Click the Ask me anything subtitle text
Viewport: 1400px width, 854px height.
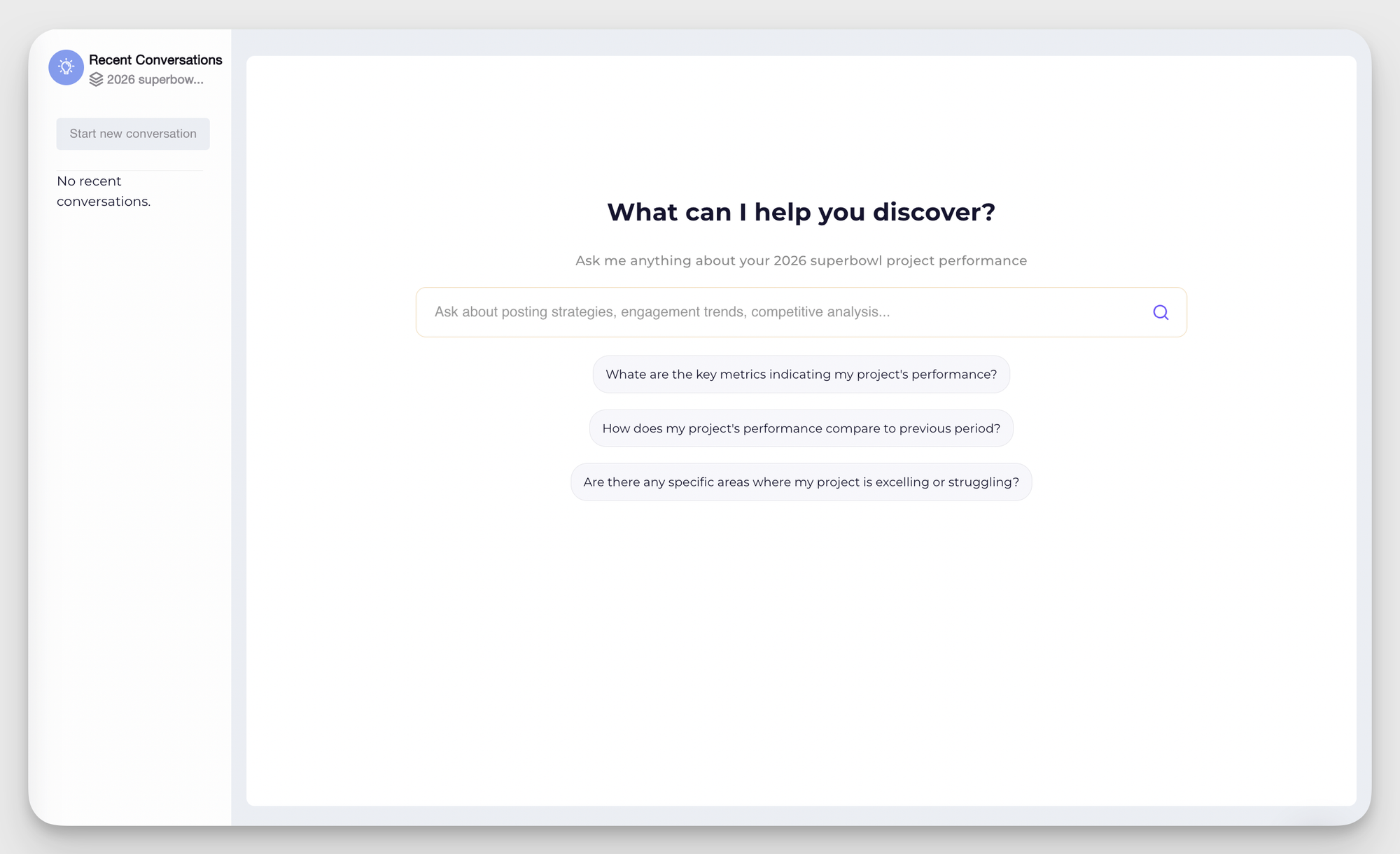pyautogui.click(x=801, y=260)
